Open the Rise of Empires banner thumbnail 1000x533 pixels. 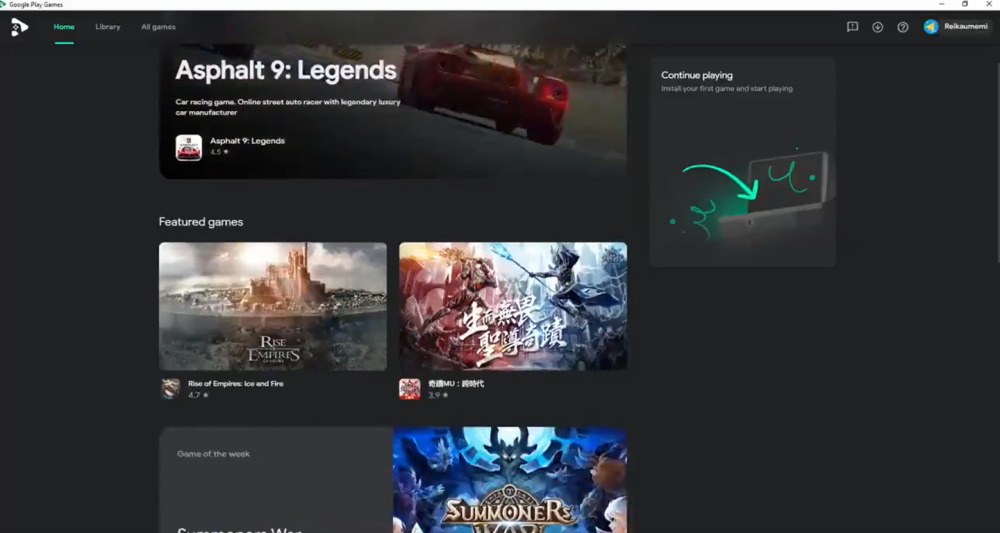272,306
